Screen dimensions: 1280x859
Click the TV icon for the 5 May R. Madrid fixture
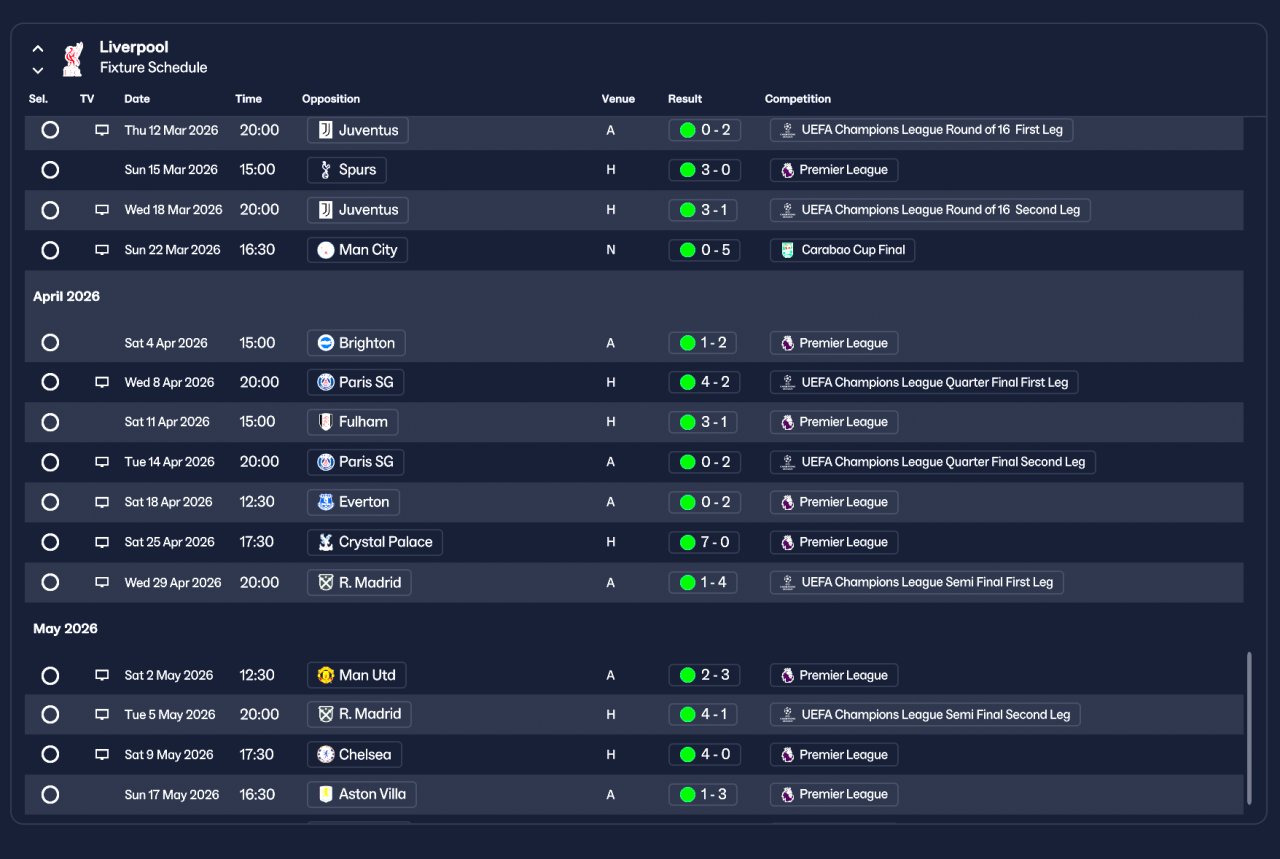coord(102,714)
